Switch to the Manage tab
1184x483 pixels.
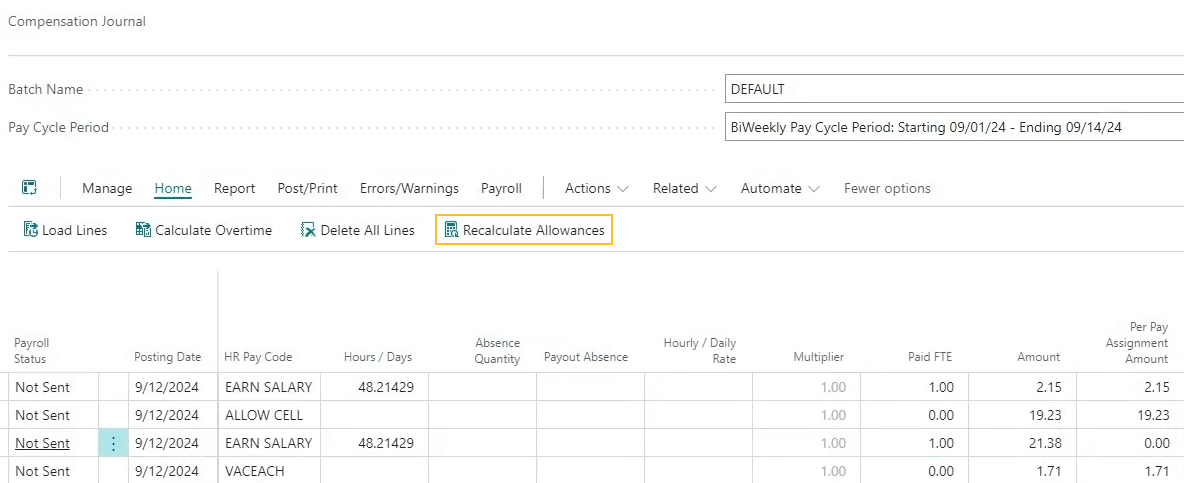[107, 188]
